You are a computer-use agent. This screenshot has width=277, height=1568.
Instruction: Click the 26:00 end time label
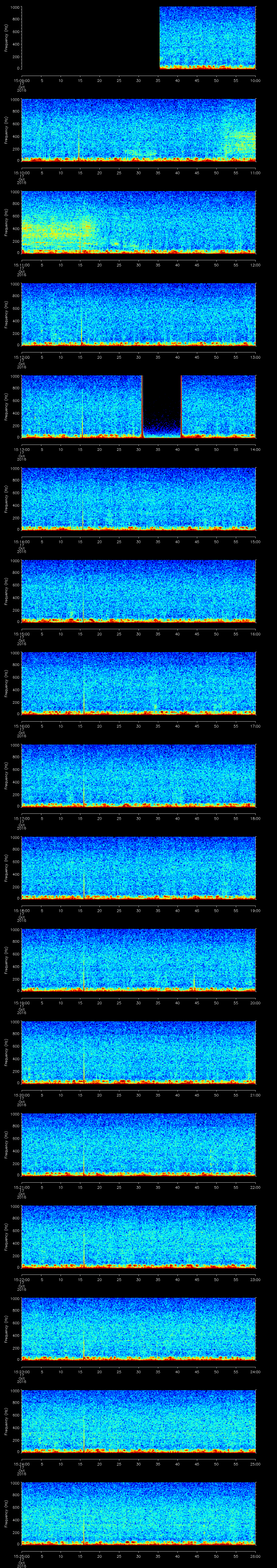click(255, 1555)
